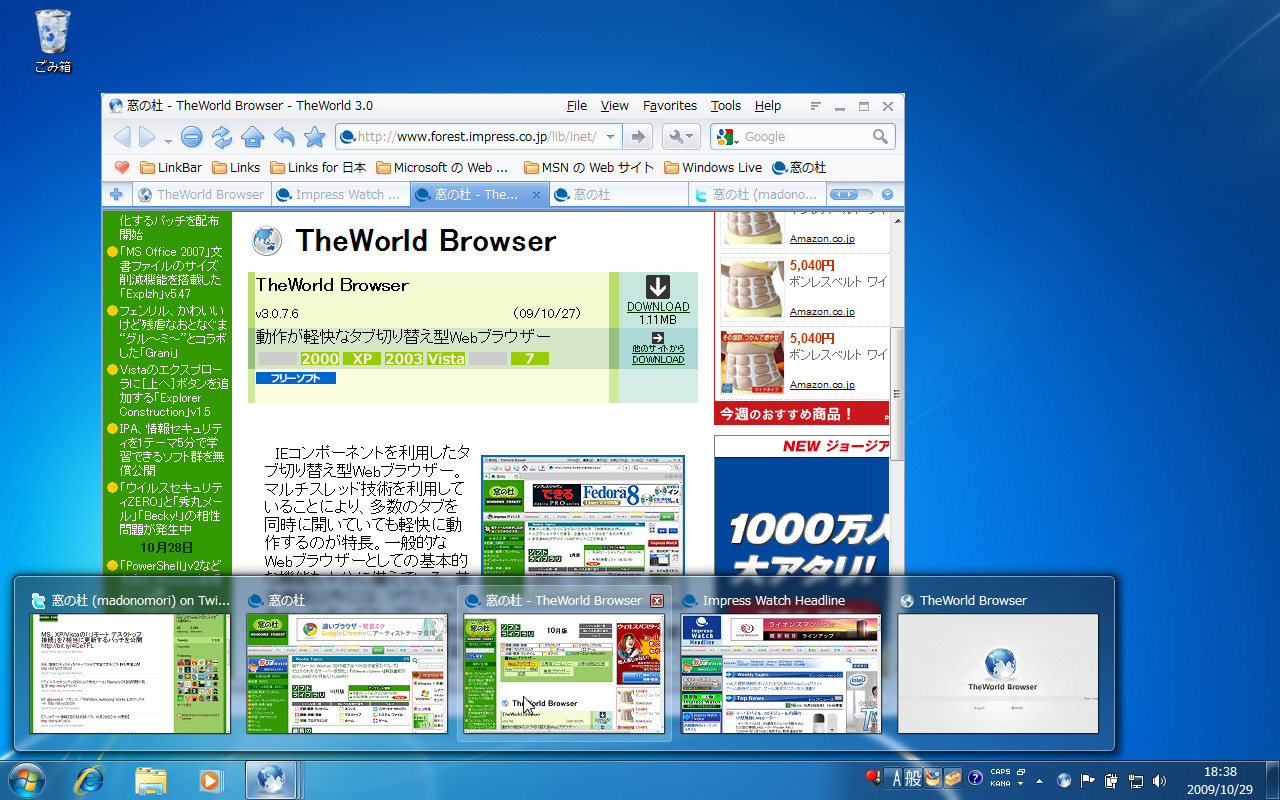Open the File menu
The height and width of the screenshot is (800, 1280).
click(x=577, y=106)
